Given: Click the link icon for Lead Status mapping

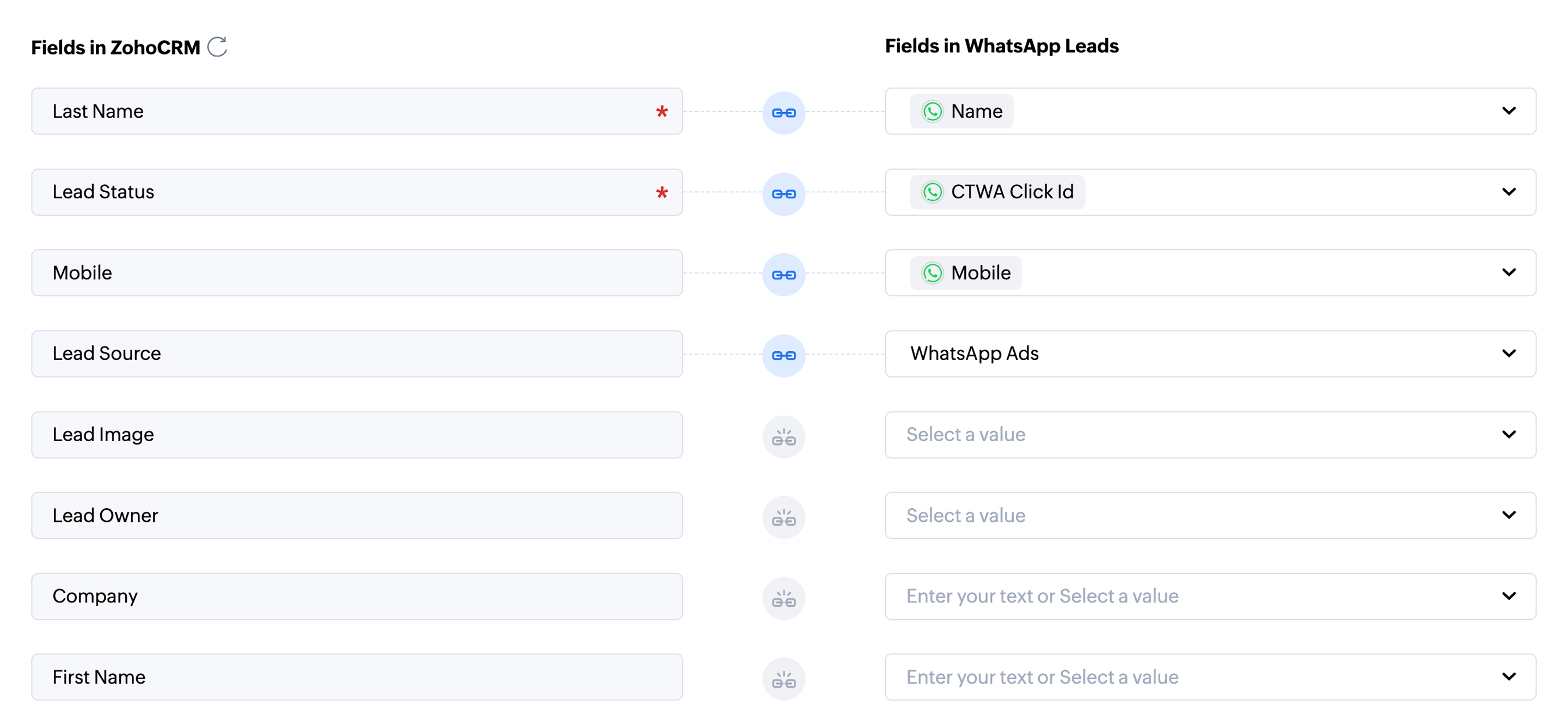Looking at the screenshot, I should click(x=783, y=193).
